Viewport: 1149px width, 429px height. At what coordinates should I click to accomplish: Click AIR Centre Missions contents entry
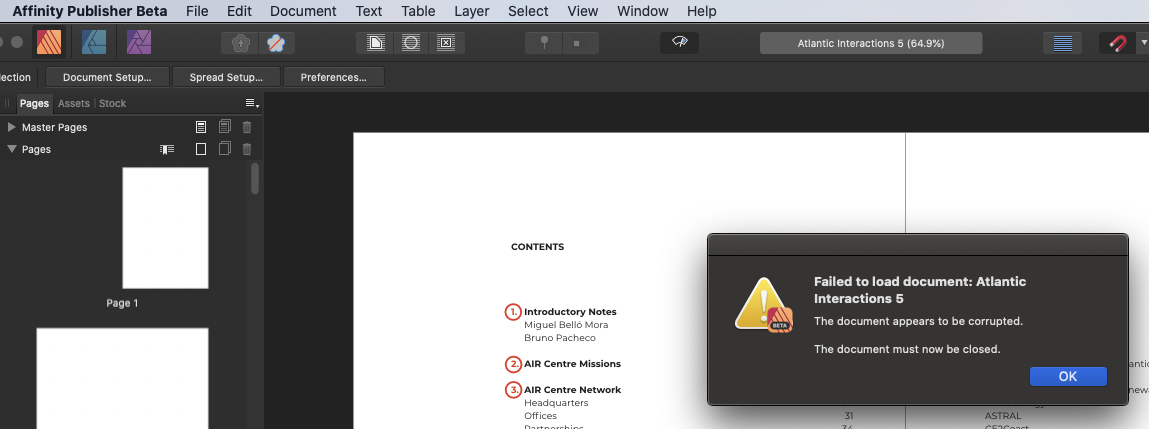click(x=572, y=364)
